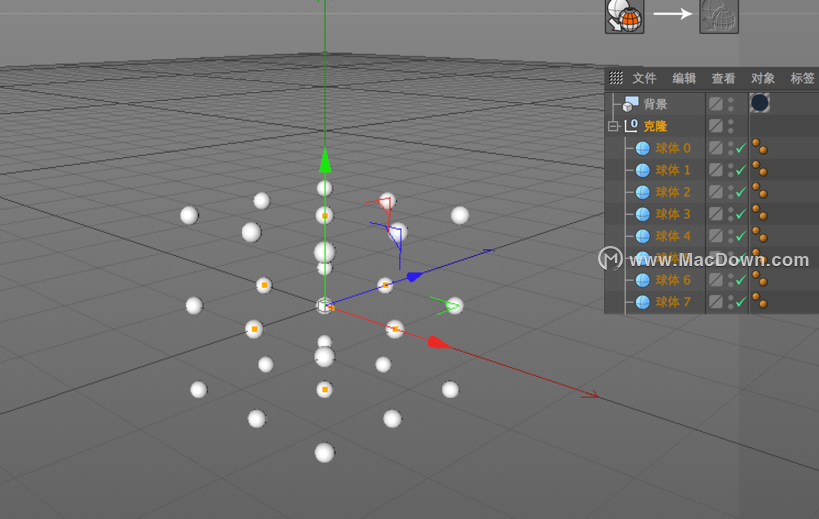Open the 对象 menu
Image resolution: width=819 pixels, height=519 pixels.
click(x=763, y=78)
